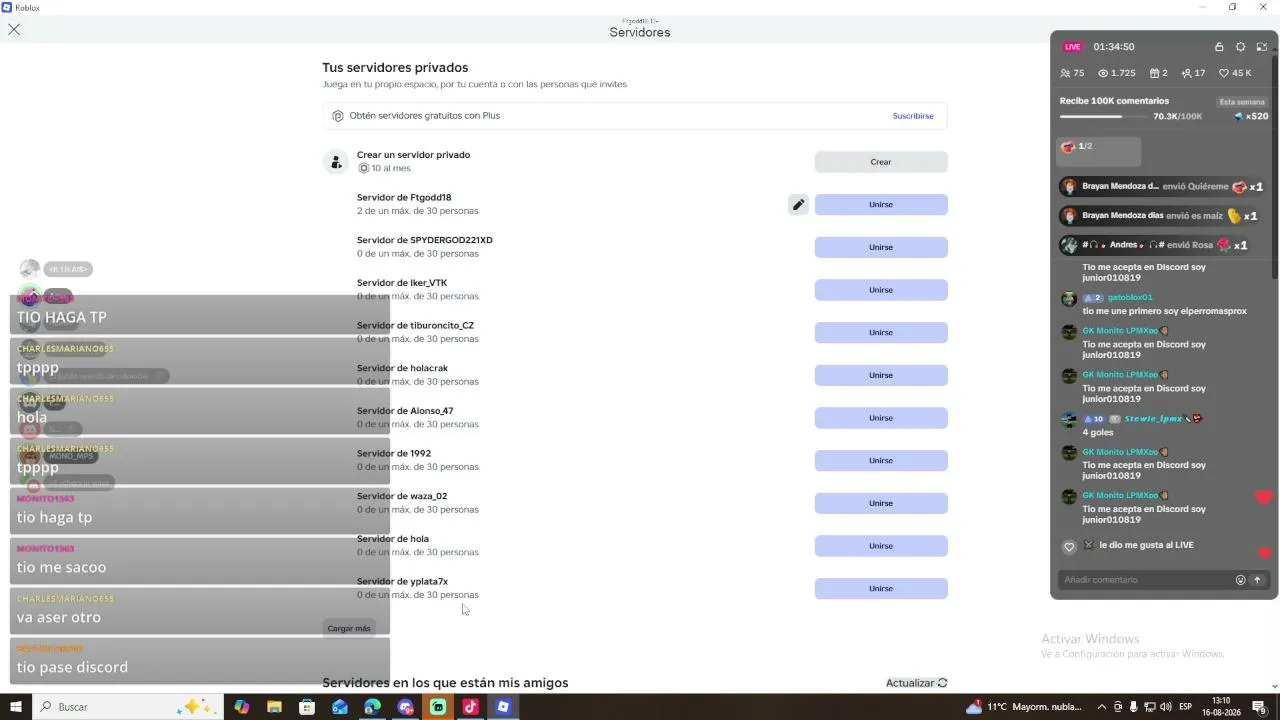Join Servidor de SPYDERGOD221XD with Unirse
Screen dimensions: 1280x720
pyautogui.click(x=881, y=247)
